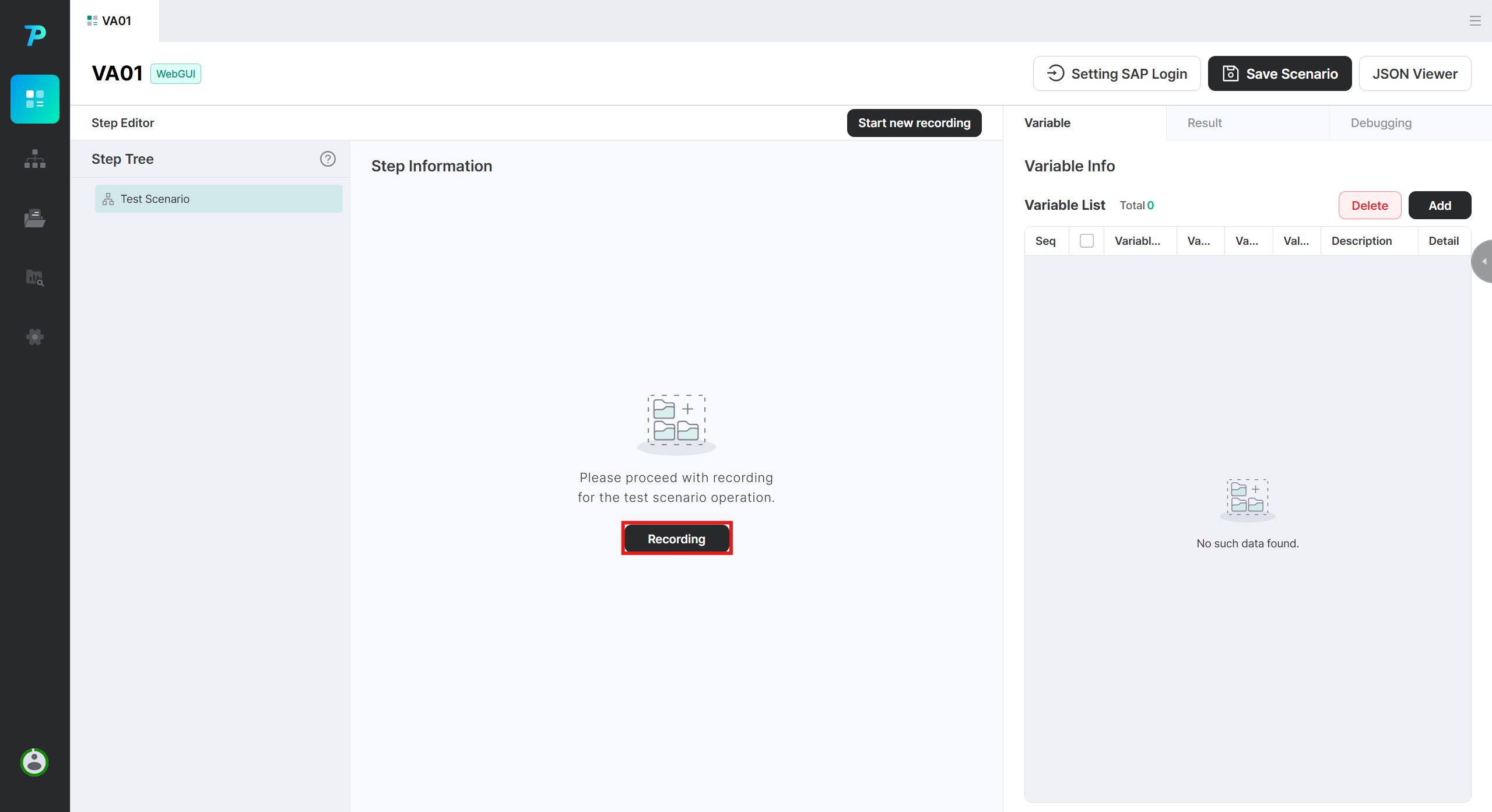Click the Description column header
The height and width of the screenshot is (812, 1492).
pyautogui.click(x=1361, y=241)
